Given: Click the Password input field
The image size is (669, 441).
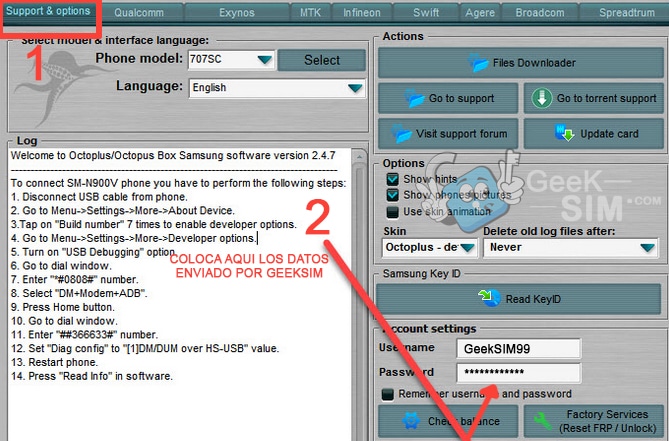Looking at the screenshot, I should pos(518,373).
